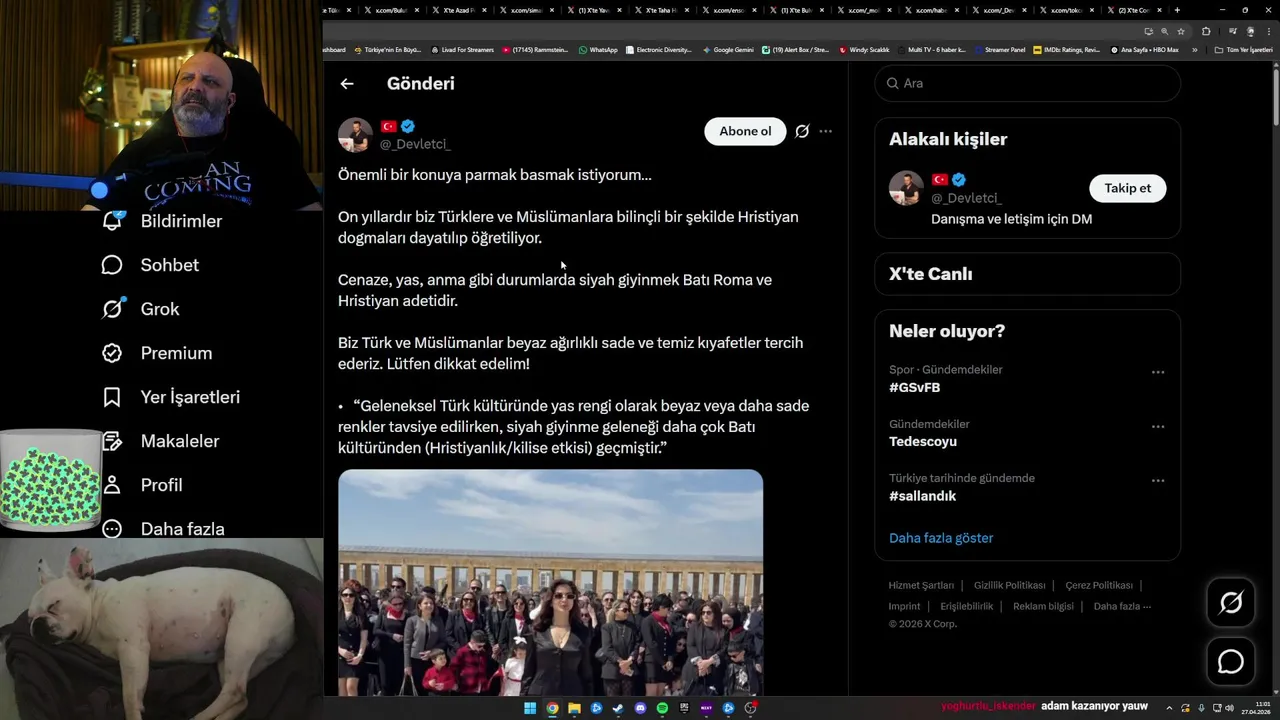Open a new browser tab
This screenshot has width=1280, height=720.
[1177, 10]
